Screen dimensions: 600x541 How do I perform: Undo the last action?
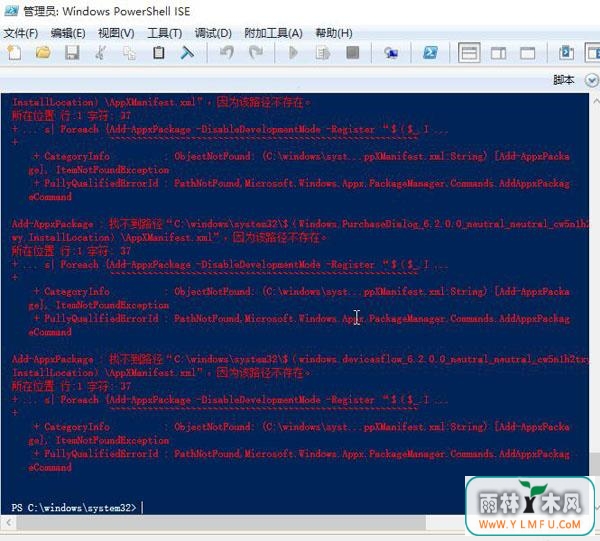point(227,52)
